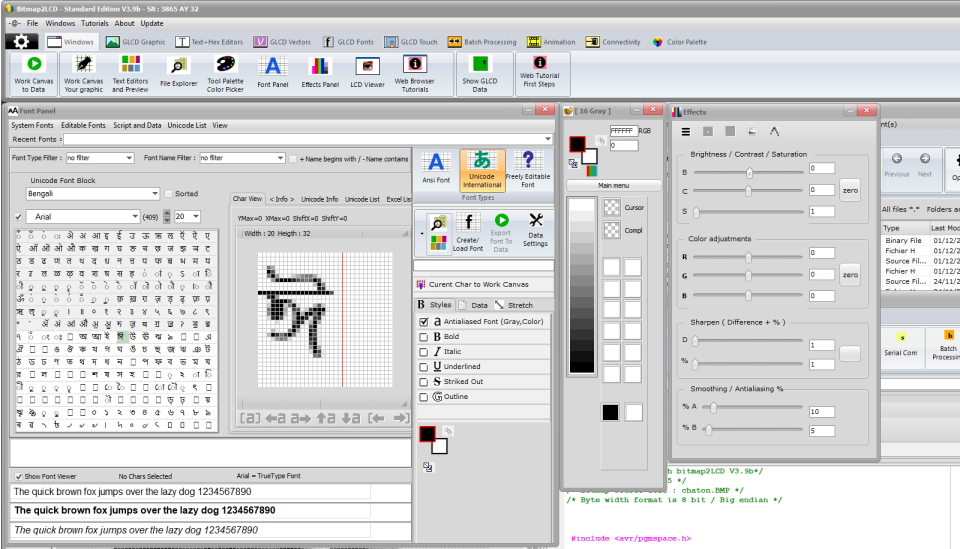Open the Unicode Info tab
Screen dimensions: 960x549
pos(319,199)
